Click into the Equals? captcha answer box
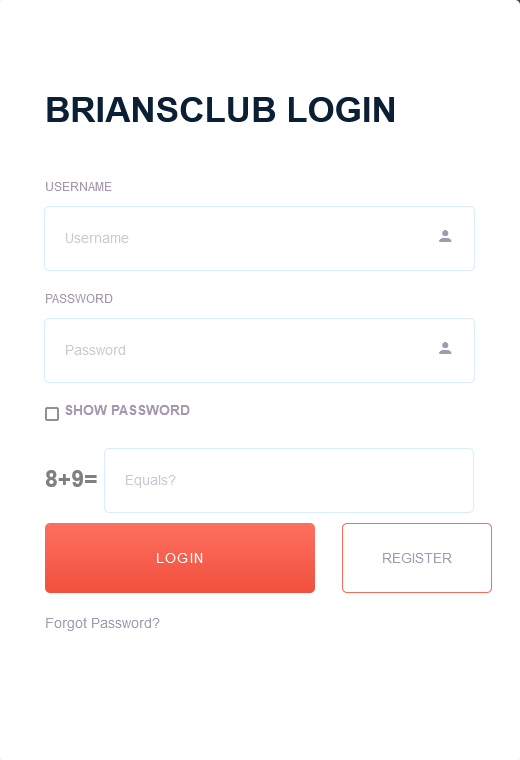The image size is (520, 760). [x=289, y=480]
